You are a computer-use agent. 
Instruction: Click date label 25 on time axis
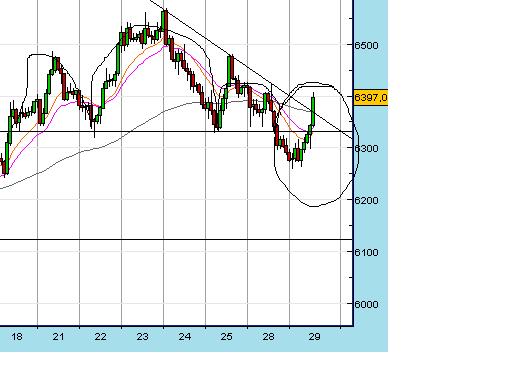226,337
